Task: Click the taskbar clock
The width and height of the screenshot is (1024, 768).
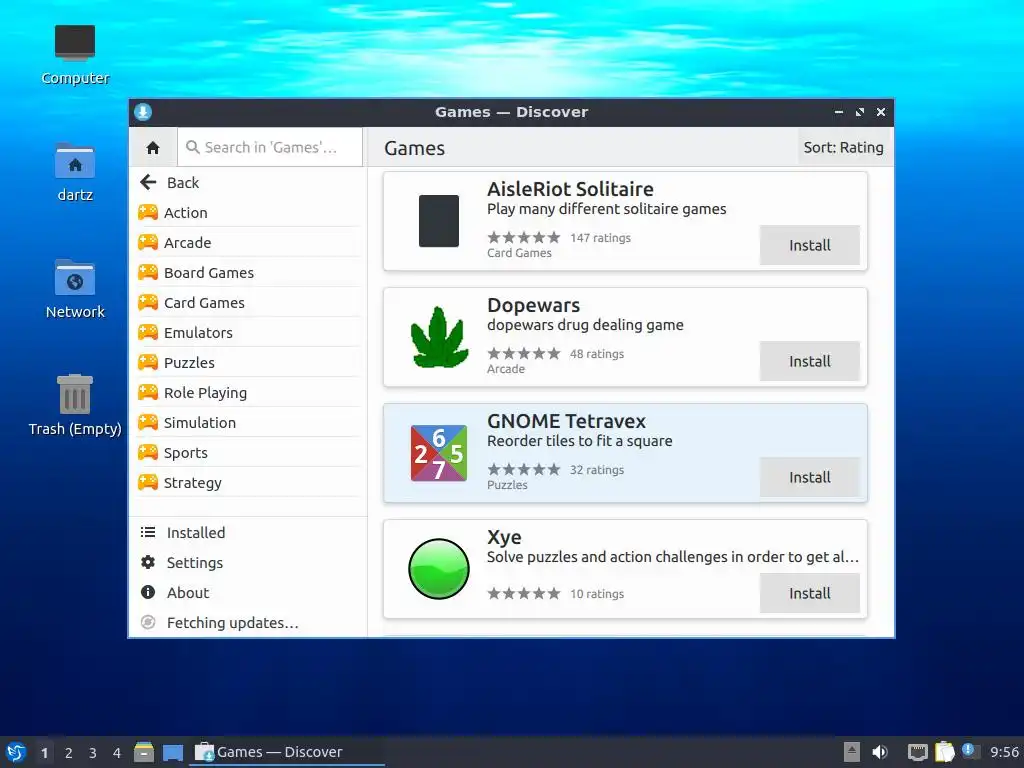Action: click(1004, 752)
